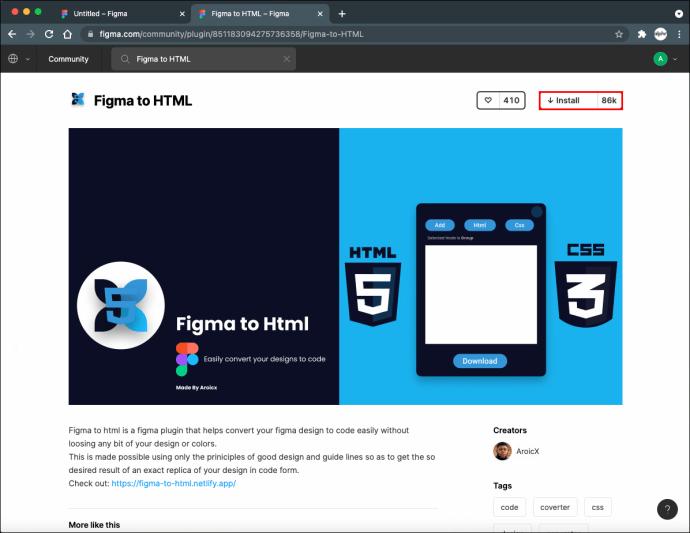Click the Figma to HTML plugin logo
This screenshot has width=690, height=533.
coord(78,99)
